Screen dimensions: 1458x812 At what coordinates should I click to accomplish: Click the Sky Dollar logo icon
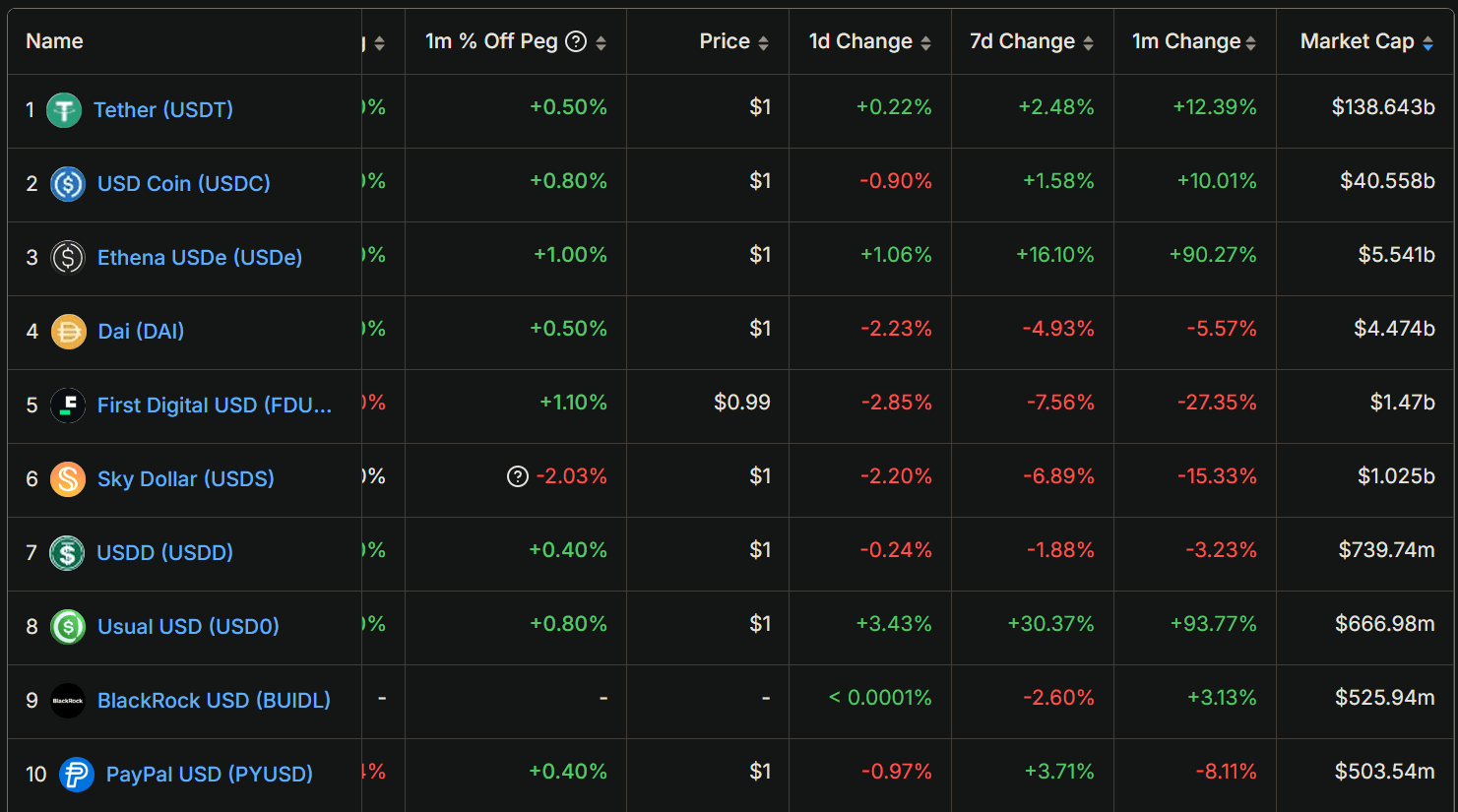point(68,479)
